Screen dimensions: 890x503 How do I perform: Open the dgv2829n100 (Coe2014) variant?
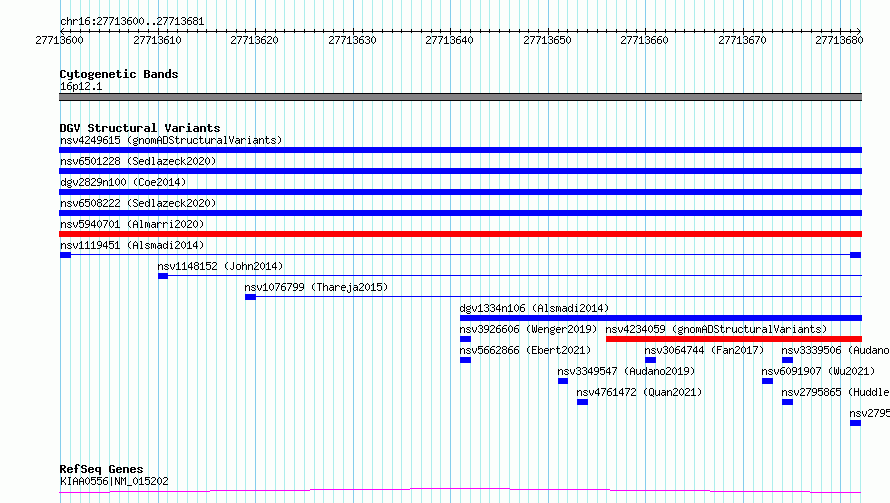pos(123,182)
